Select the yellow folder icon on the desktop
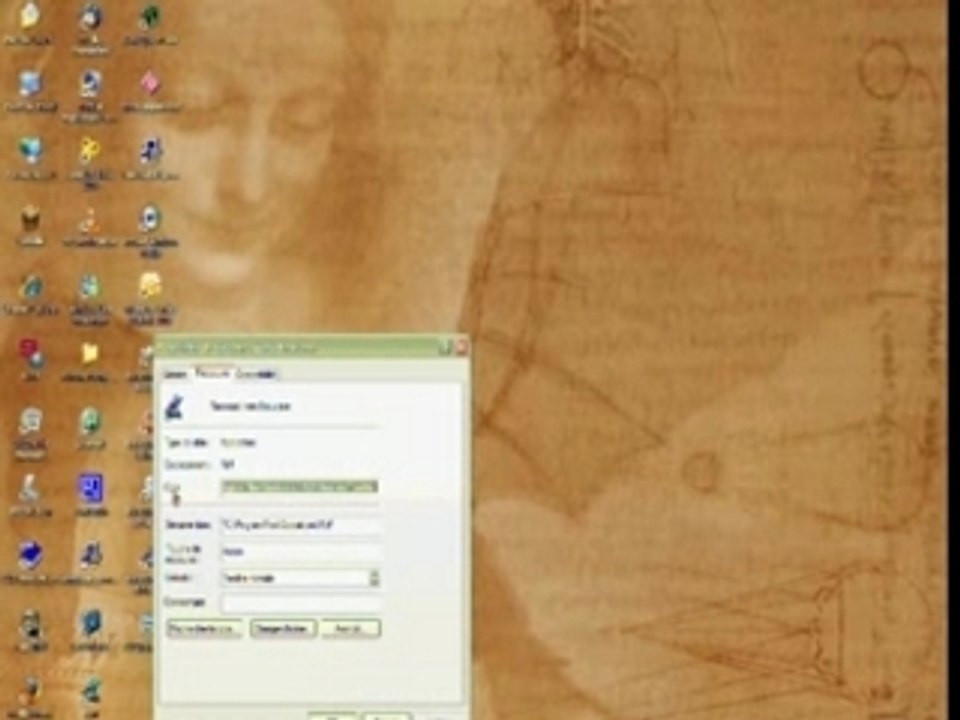This screenshot has width=960, height=720. (x=90, y=353)
